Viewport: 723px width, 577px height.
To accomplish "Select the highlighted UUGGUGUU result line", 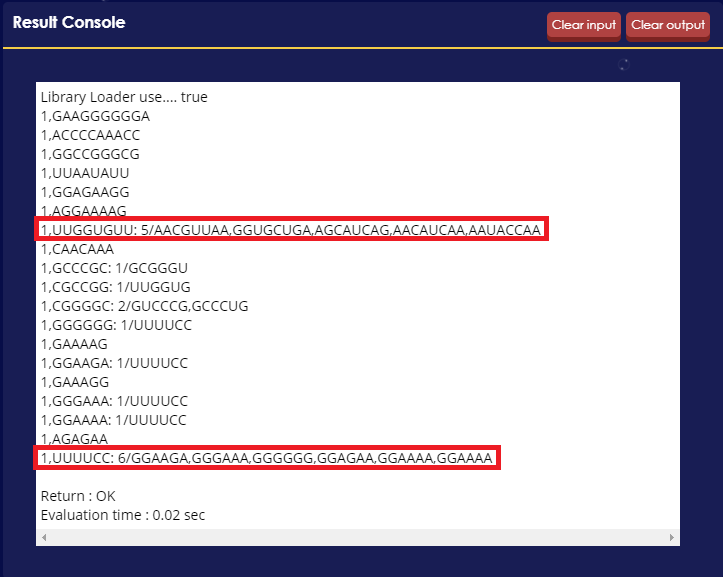I will point(291,229).
